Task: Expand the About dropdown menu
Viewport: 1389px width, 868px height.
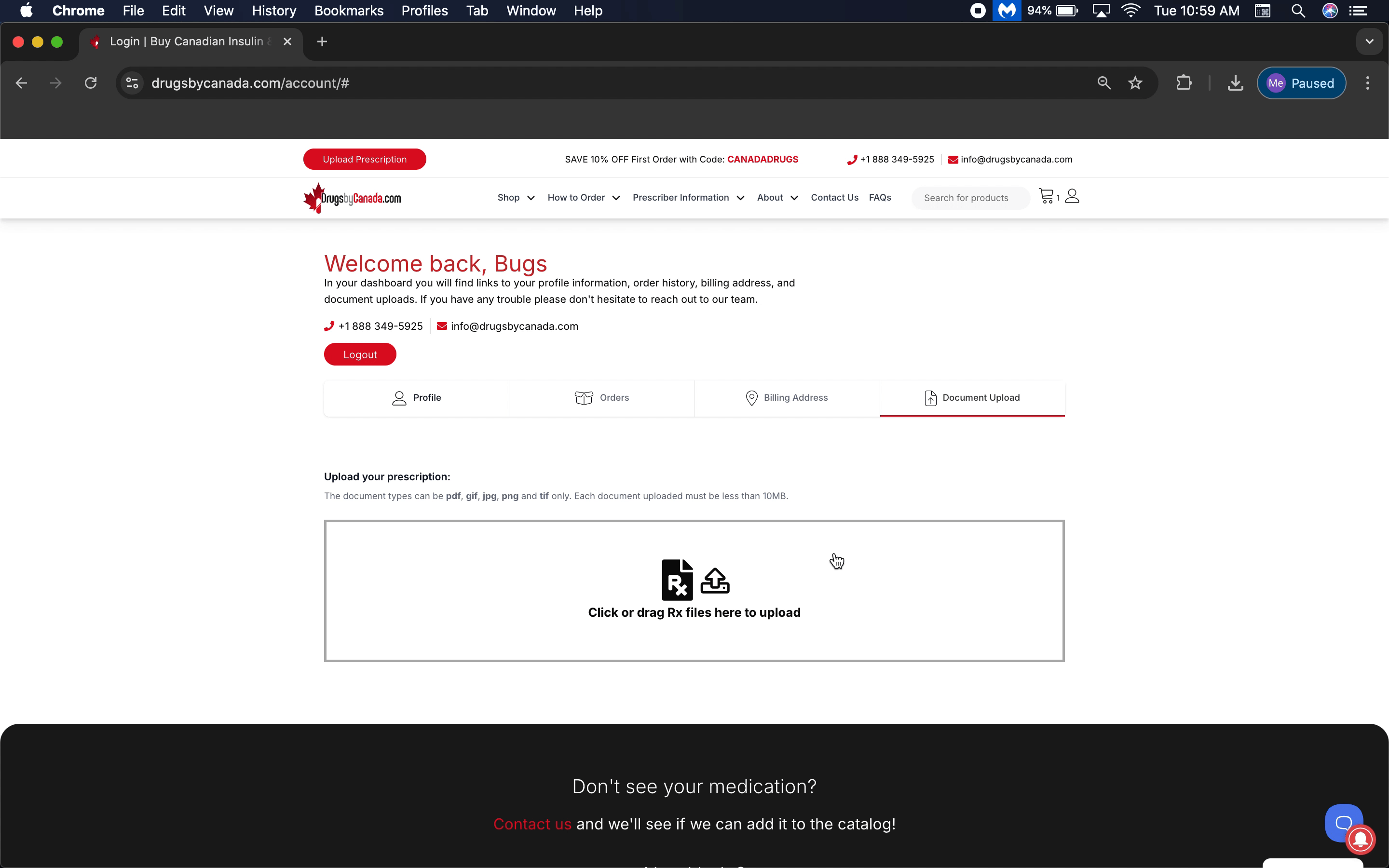Action: point(777,198)
